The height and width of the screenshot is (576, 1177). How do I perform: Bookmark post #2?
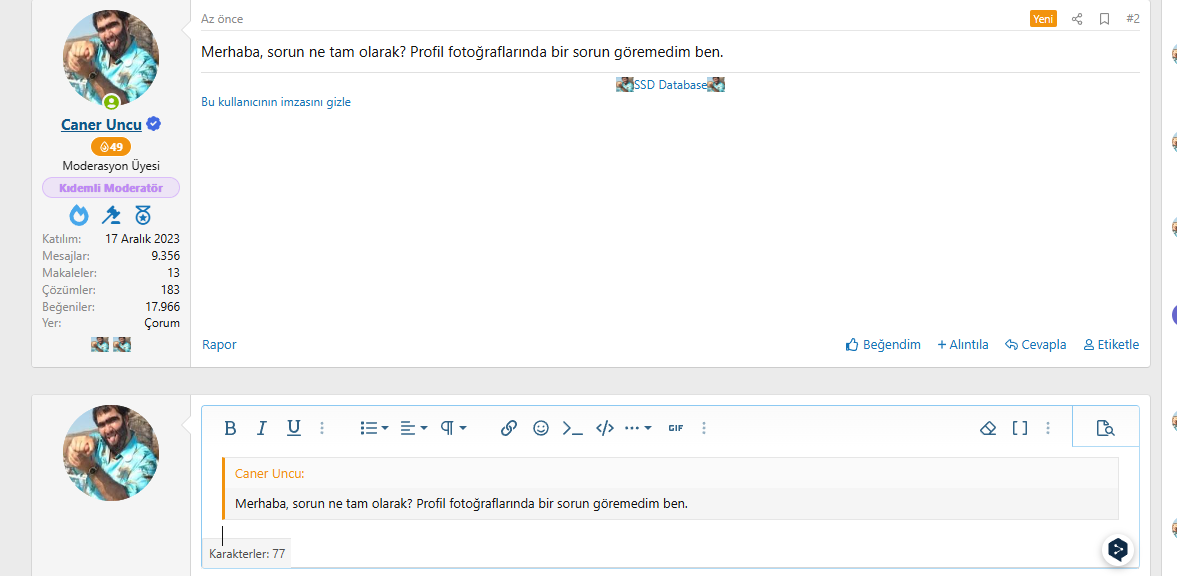[x=1104, y=20]
